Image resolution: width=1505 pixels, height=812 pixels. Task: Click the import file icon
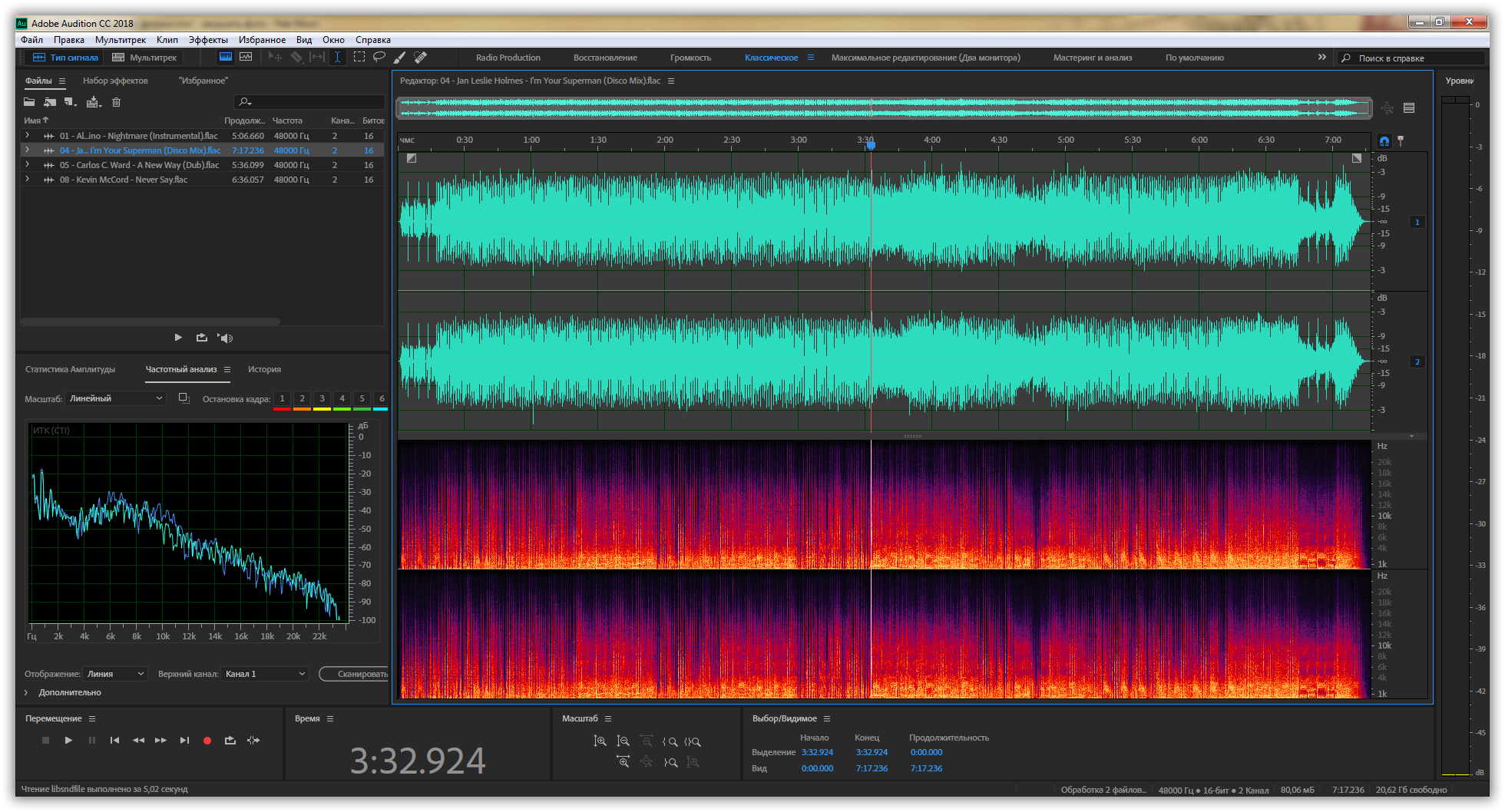pyautogui.click(x=50, y=102)
